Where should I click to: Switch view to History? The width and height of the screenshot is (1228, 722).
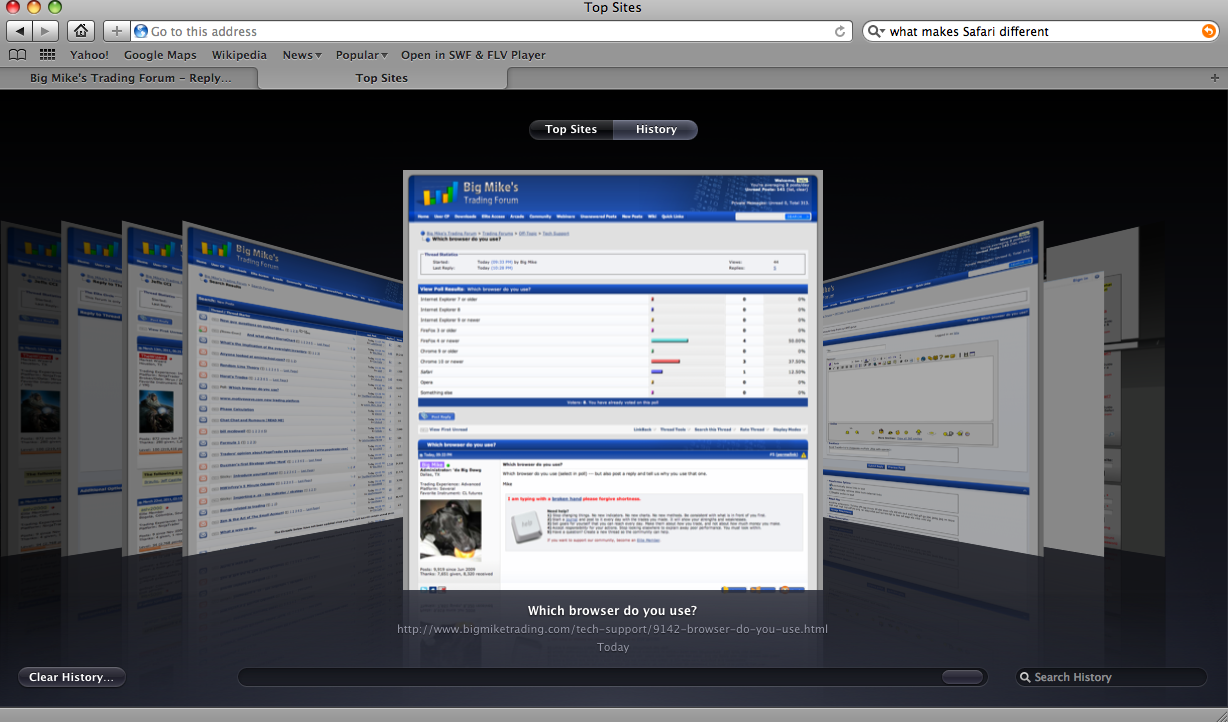point(656,129)
